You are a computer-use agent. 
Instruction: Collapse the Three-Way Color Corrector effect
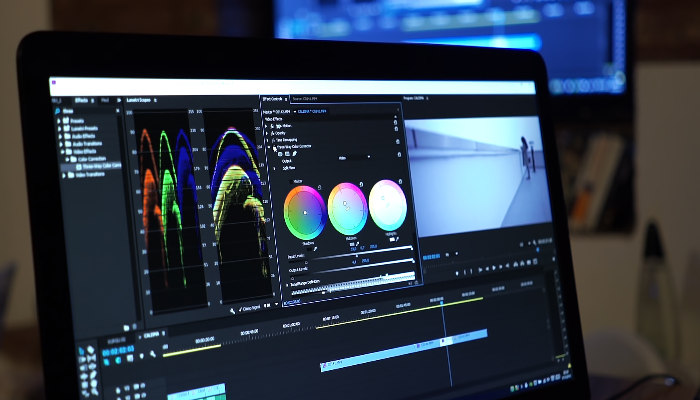(x=271, y=146)
